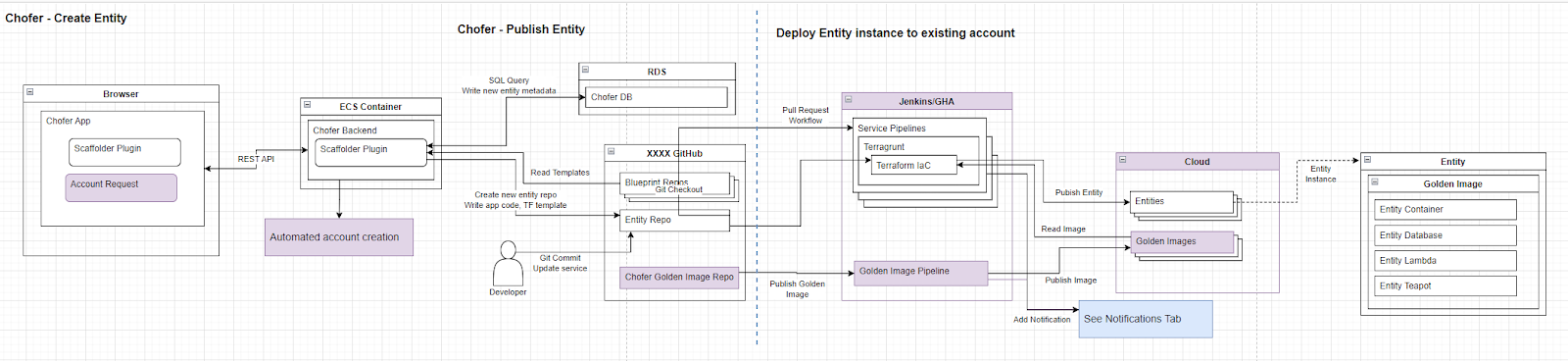Select the Chofer Golden Image Repo box
1568x361 pixels.
tap(679, 277)
